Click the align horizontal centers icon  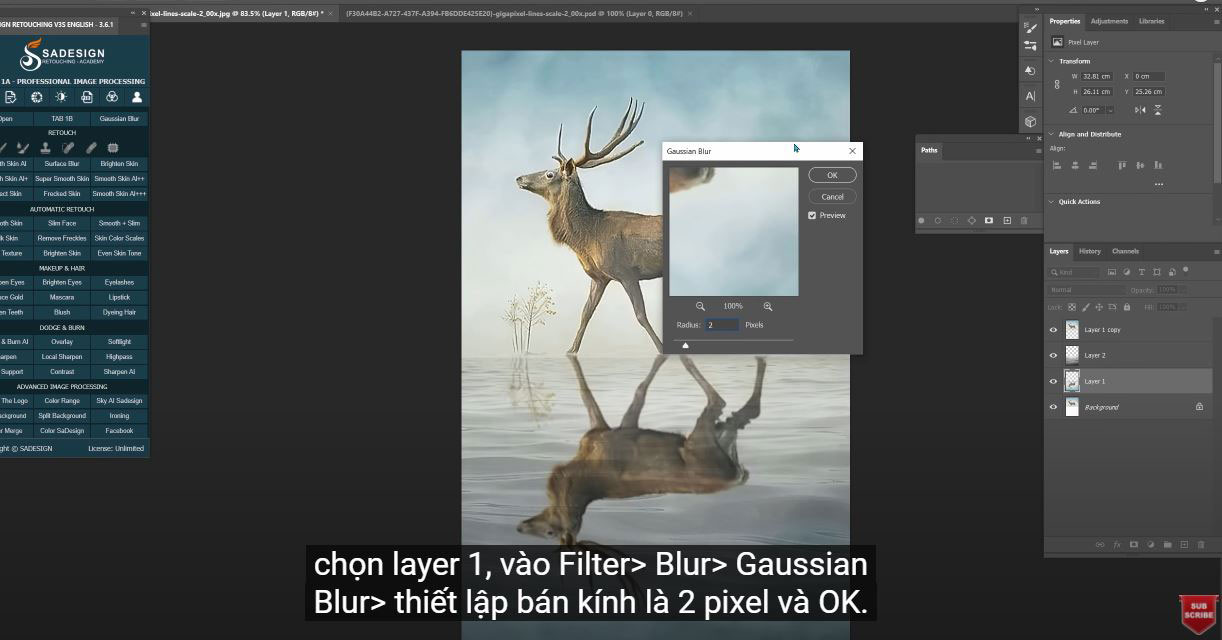pos(1075,165)
